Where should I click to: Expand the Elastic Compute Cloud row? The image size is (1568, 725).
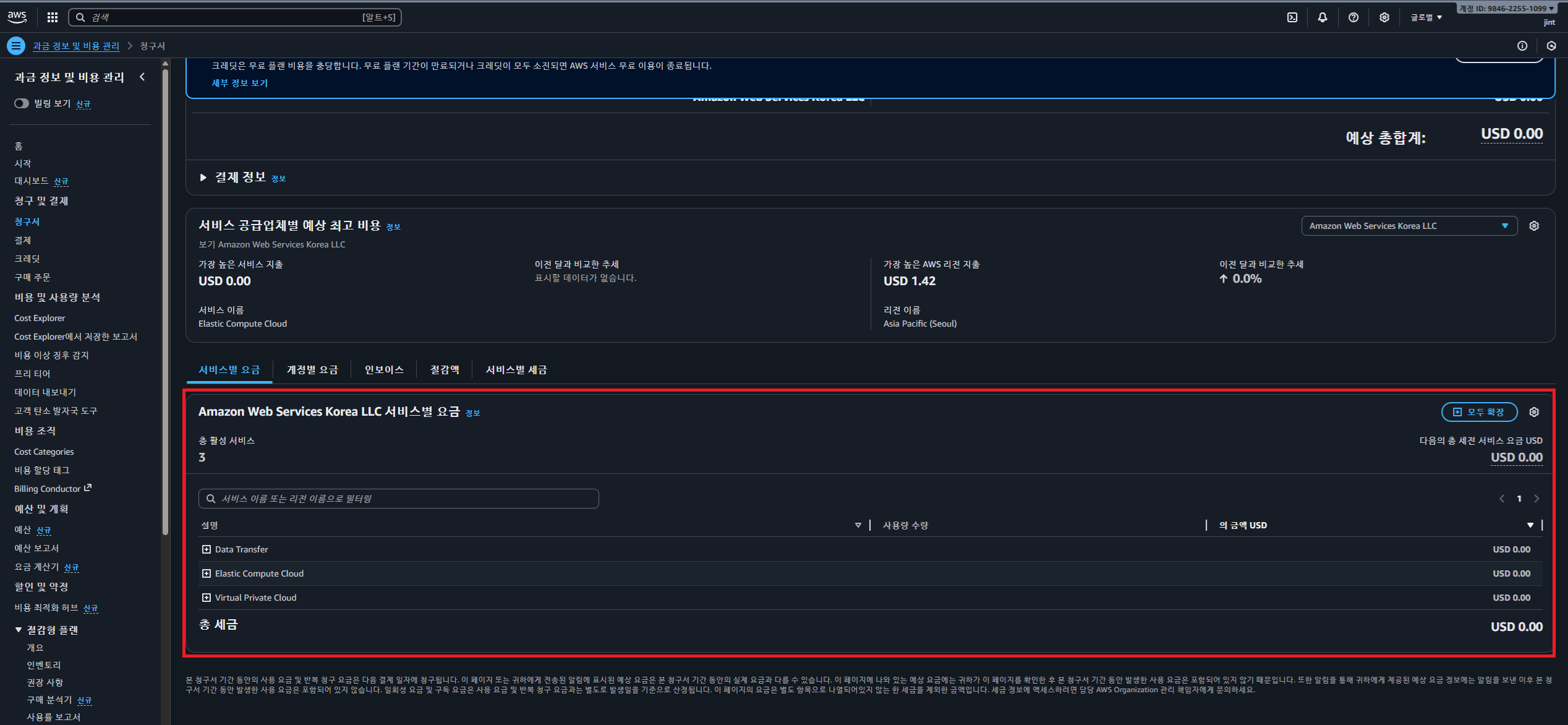point(207,573)
